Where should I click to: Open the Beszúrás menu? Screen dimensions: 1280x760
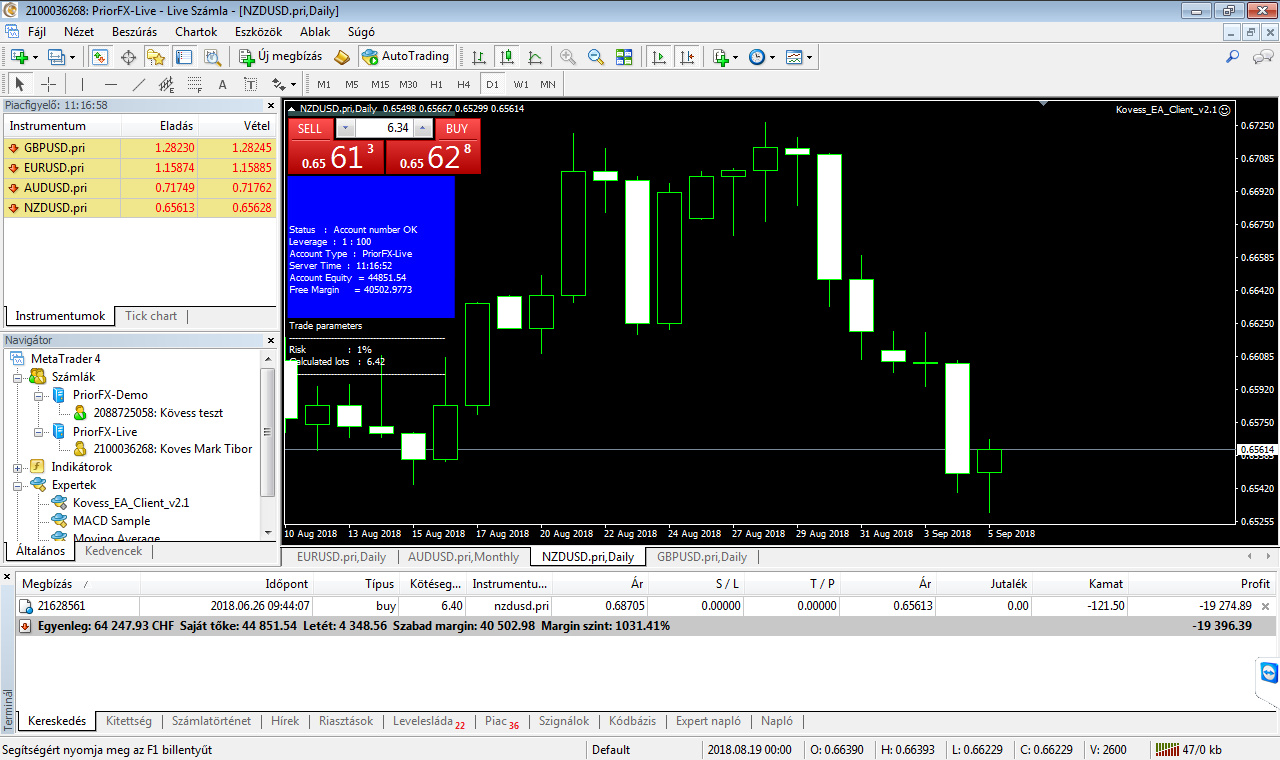[134, 31]
